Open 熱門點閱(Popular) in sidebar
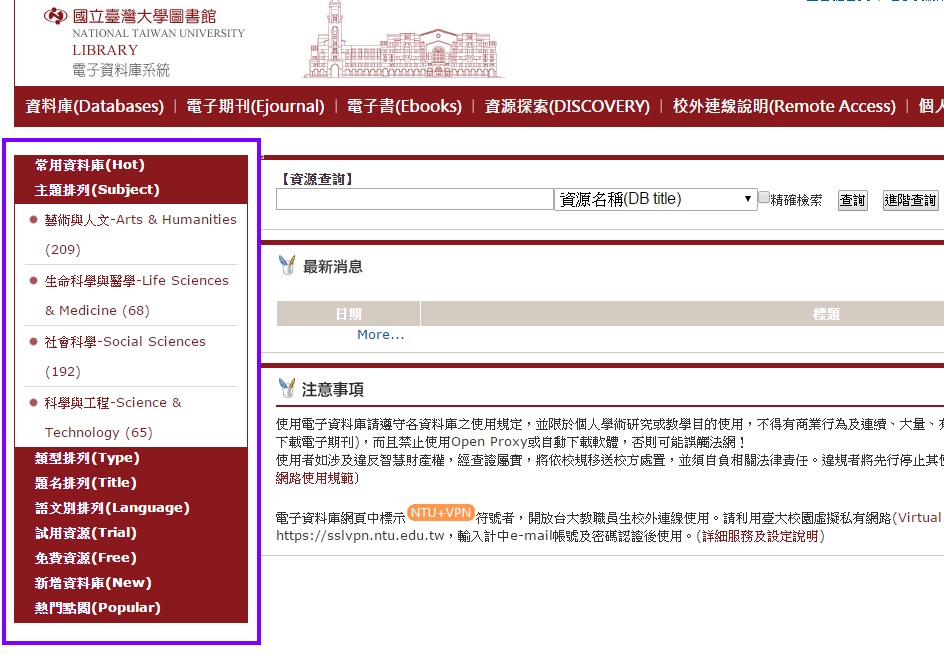This screenshot has width=944, height=654. click(98, 608)
